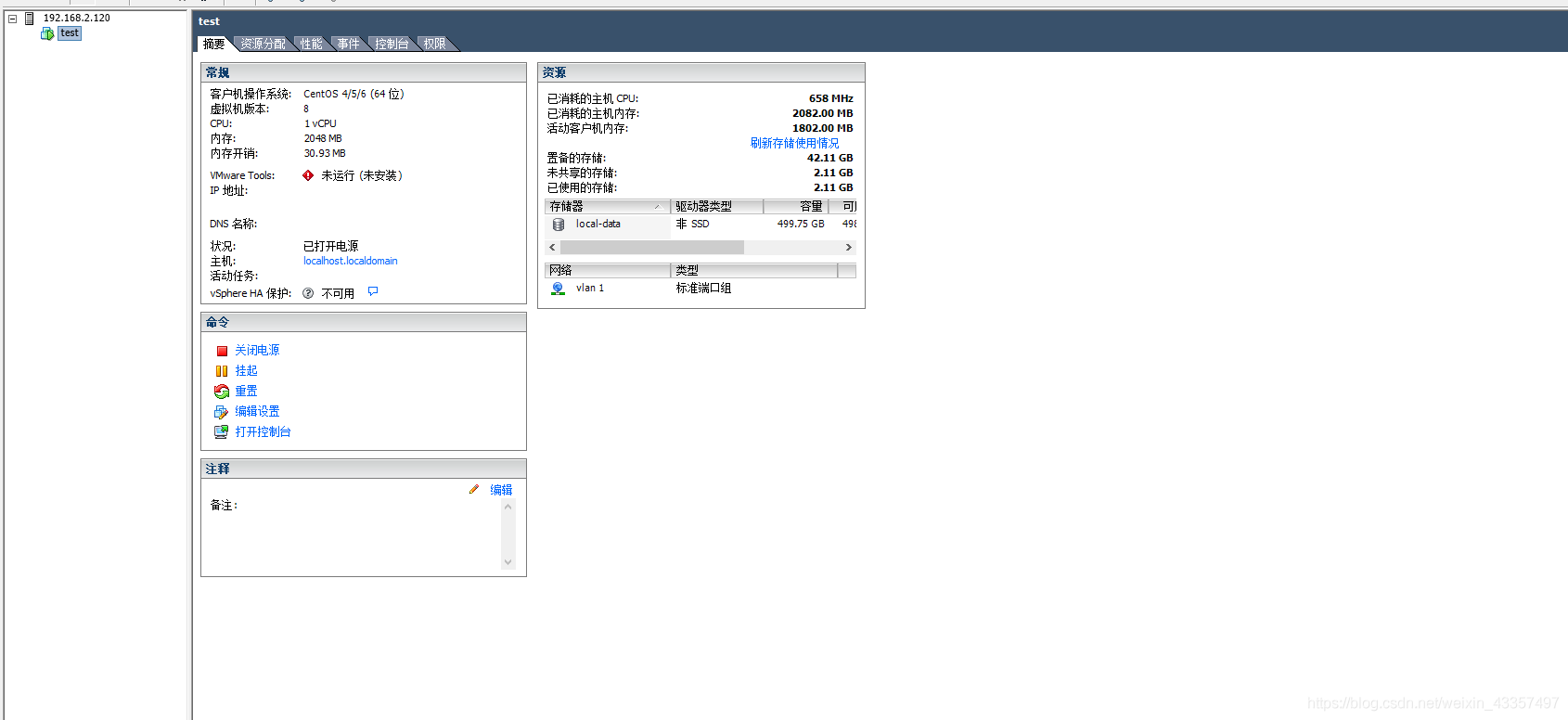1568x720 pixels.
Task: Click the local-data datastore icon
Action: 559,225
